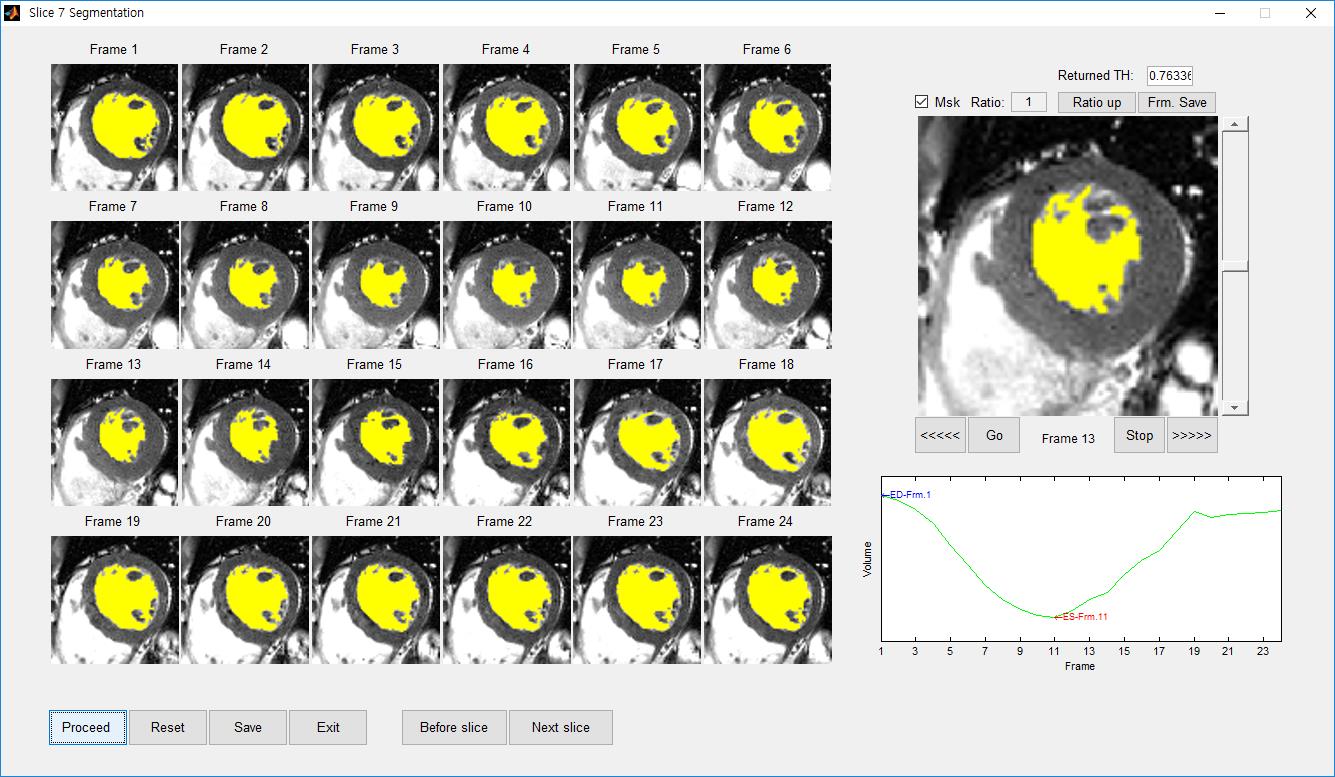Step forward with the >>>>> button

(x=1191, y=435)
